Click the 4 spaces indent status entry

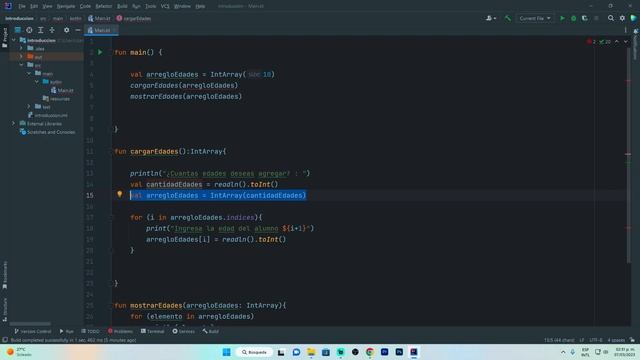tap(616, 340)
